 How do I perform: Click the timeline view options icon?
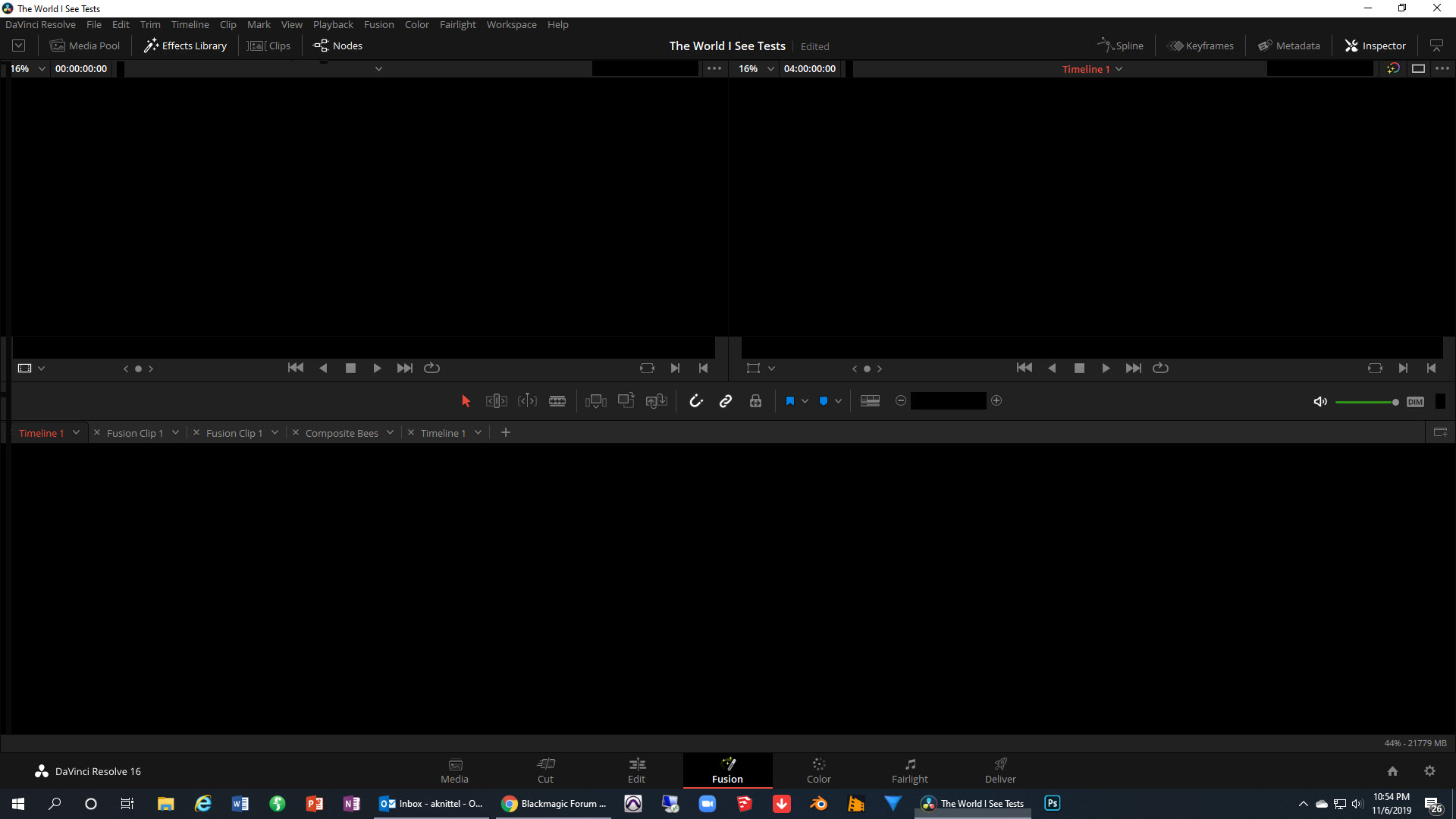point(871,401)
